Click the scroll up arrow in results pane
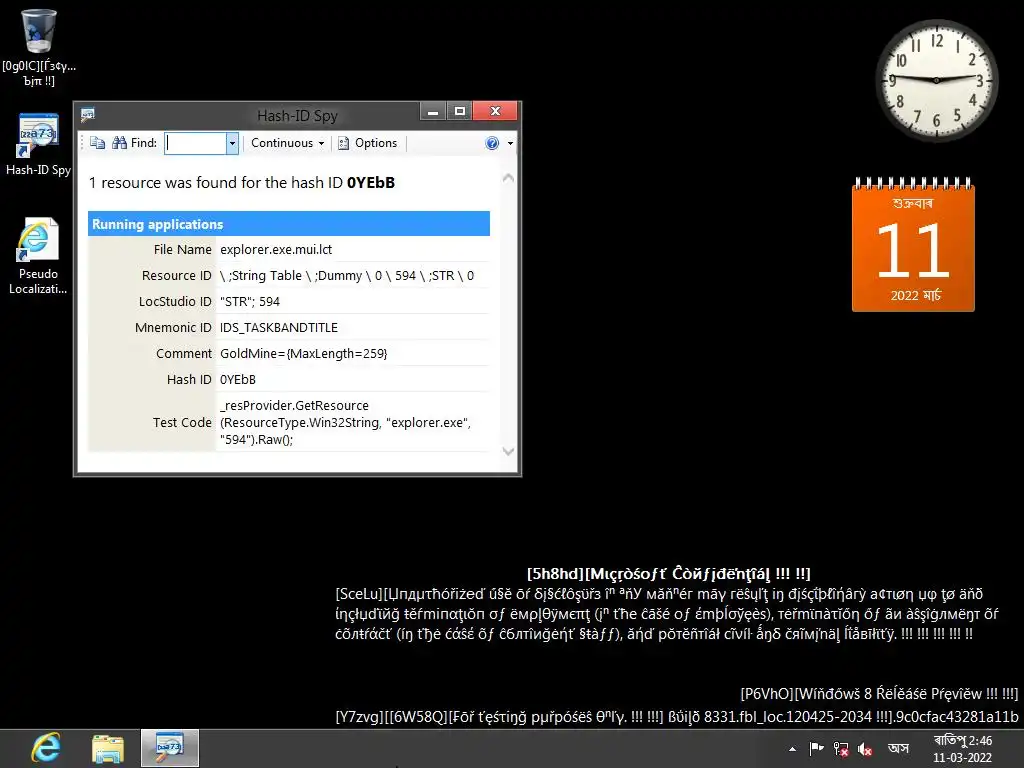The height and width of the screenshot is (768, 1024). point(508,178)
